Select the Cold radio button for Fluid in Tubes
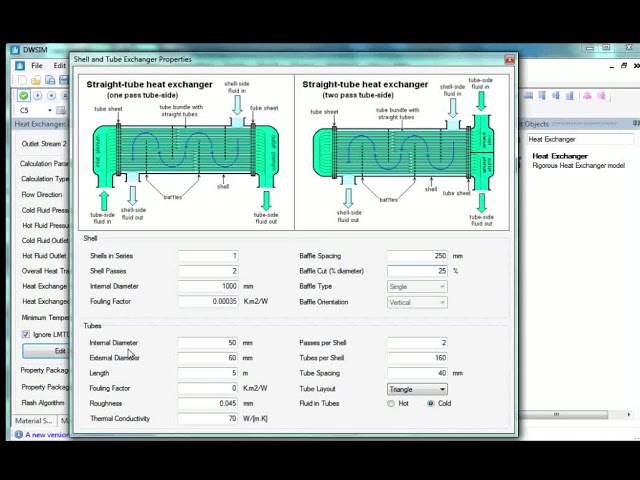640x480 pixels. [x=431, y=403]
